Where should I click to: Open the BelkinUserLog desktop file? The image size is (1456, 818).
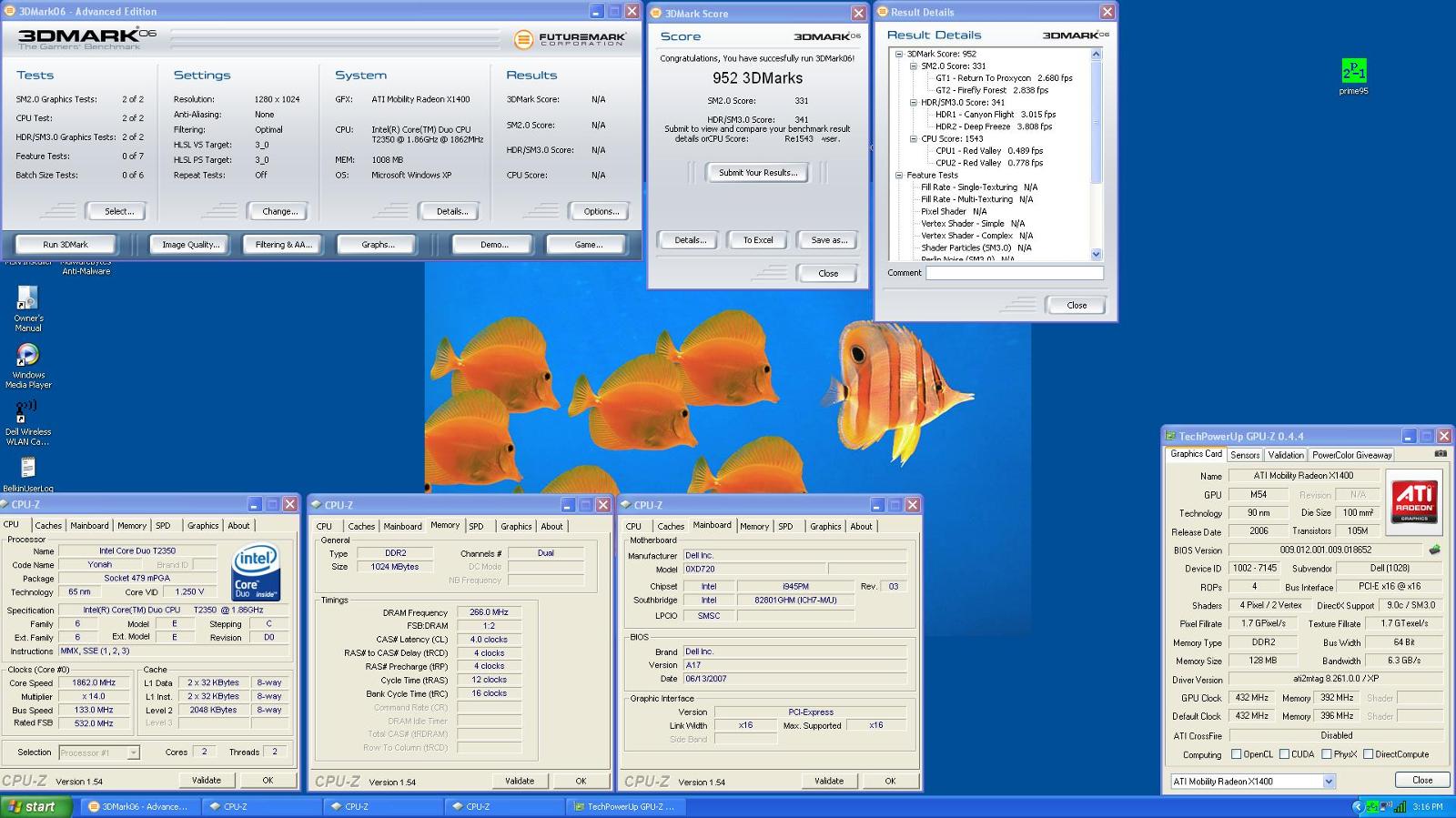coord(28,475)
